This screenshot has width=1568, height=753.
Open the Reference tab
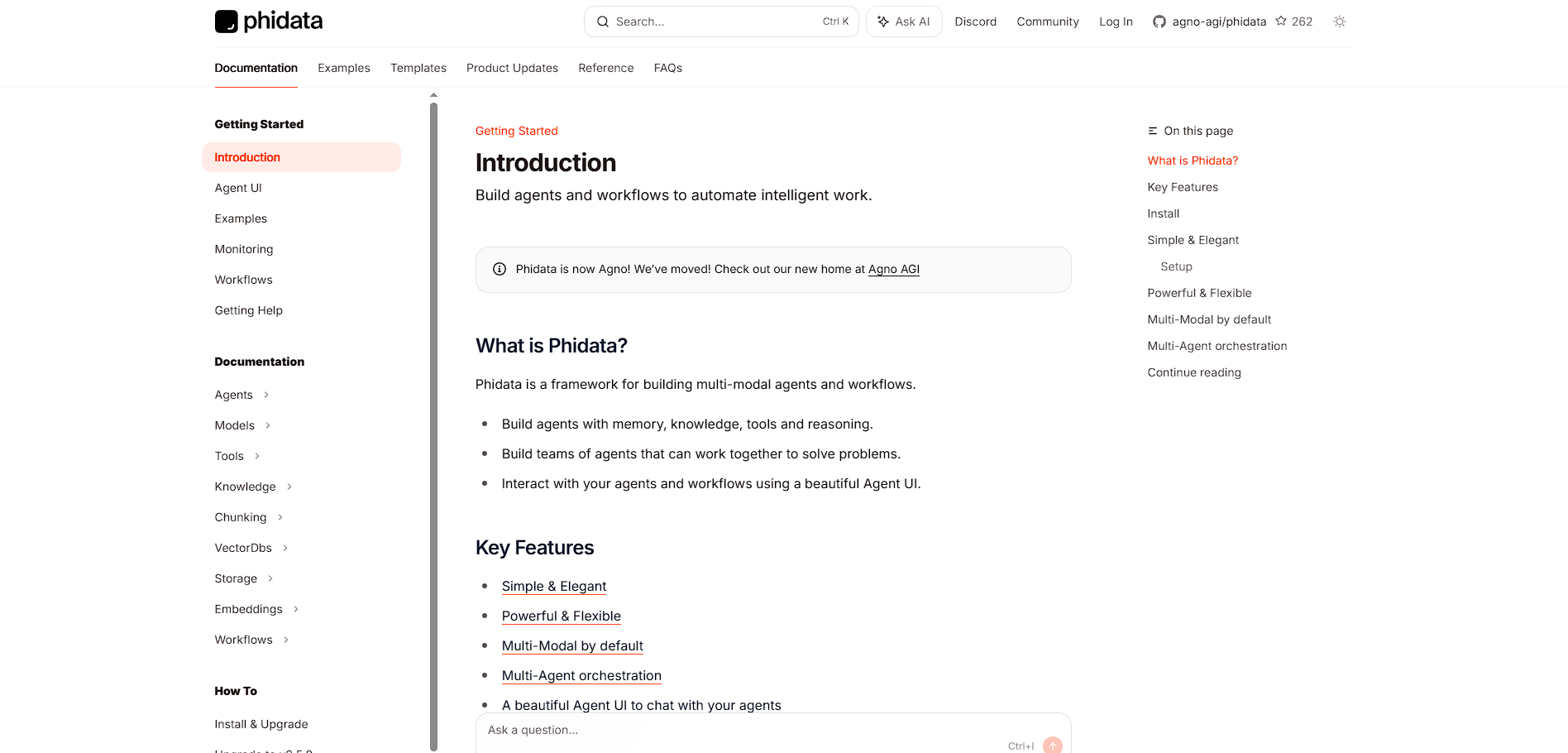coord(606,68)
